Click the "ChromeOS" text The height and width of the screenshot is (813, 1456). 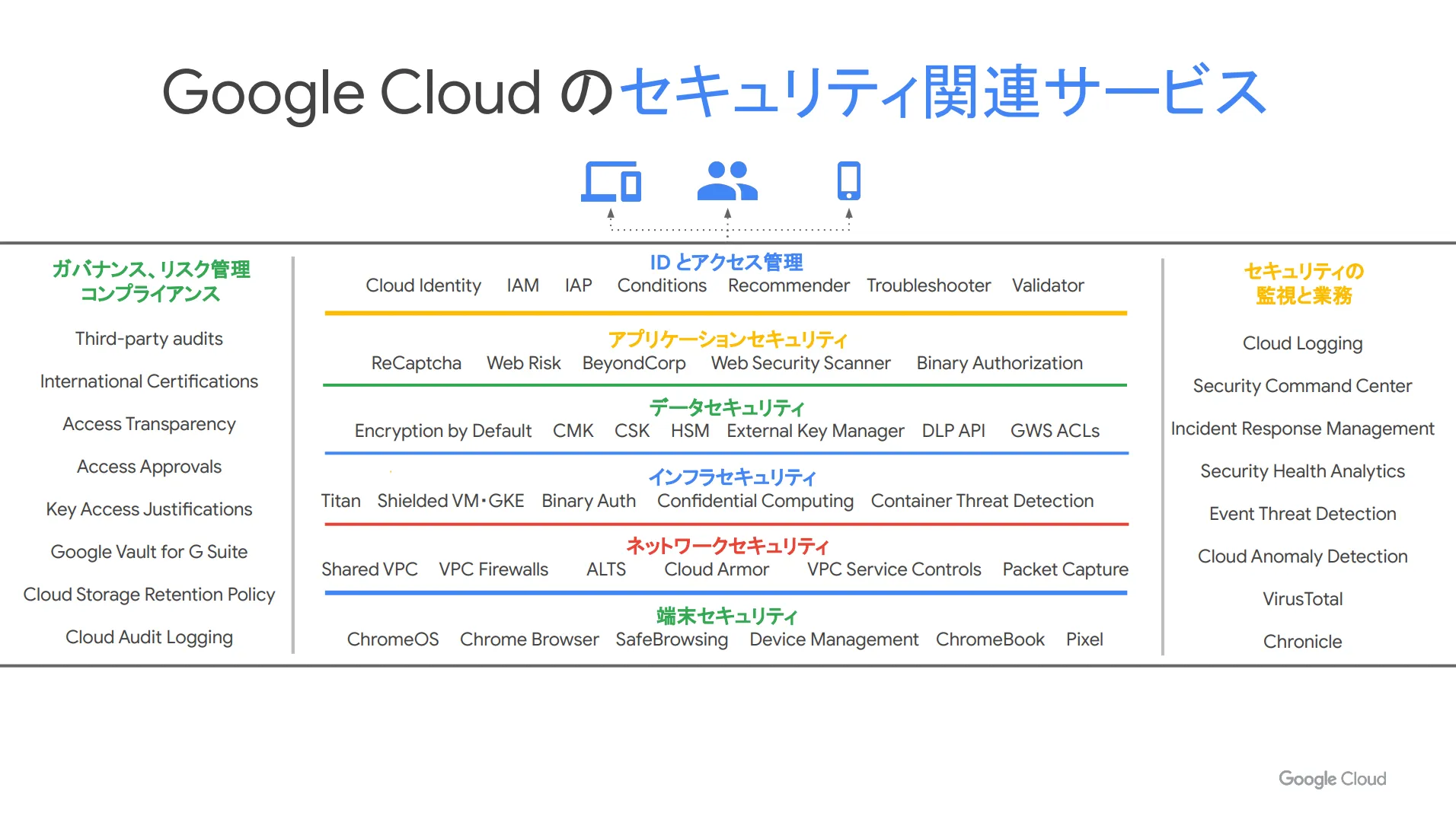[393, 639]
